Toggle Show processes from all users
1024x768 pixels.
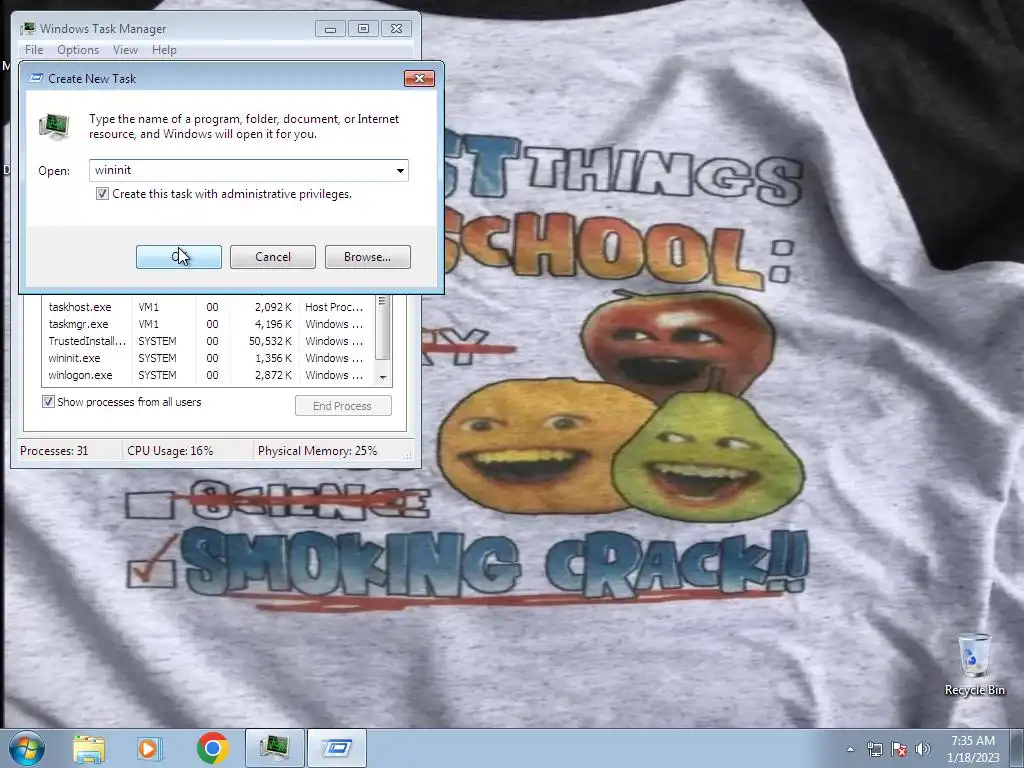click(48, 402)
